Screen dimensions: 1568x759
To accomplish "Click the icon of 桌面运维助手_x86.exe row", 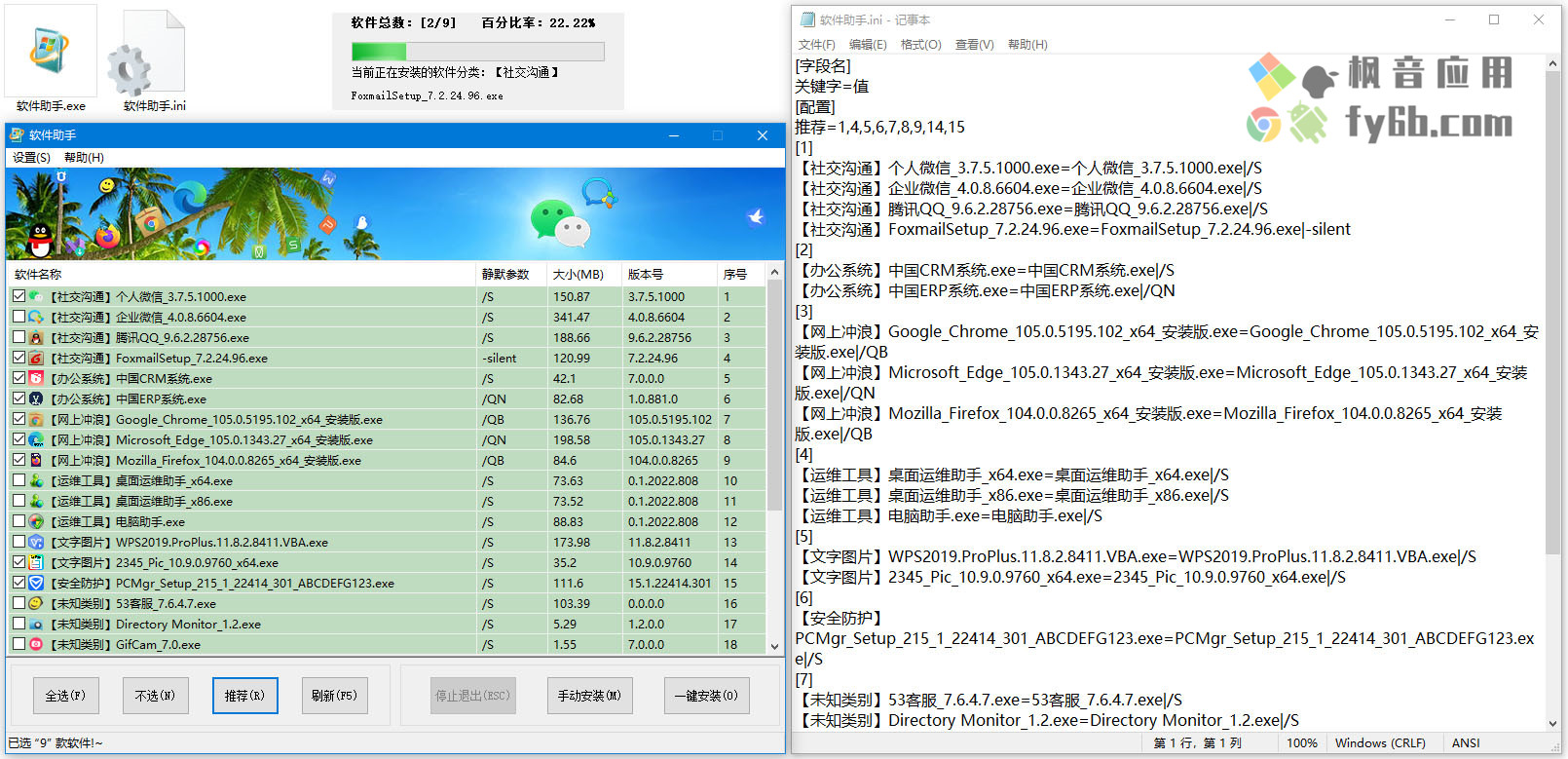I will (36, 501).
